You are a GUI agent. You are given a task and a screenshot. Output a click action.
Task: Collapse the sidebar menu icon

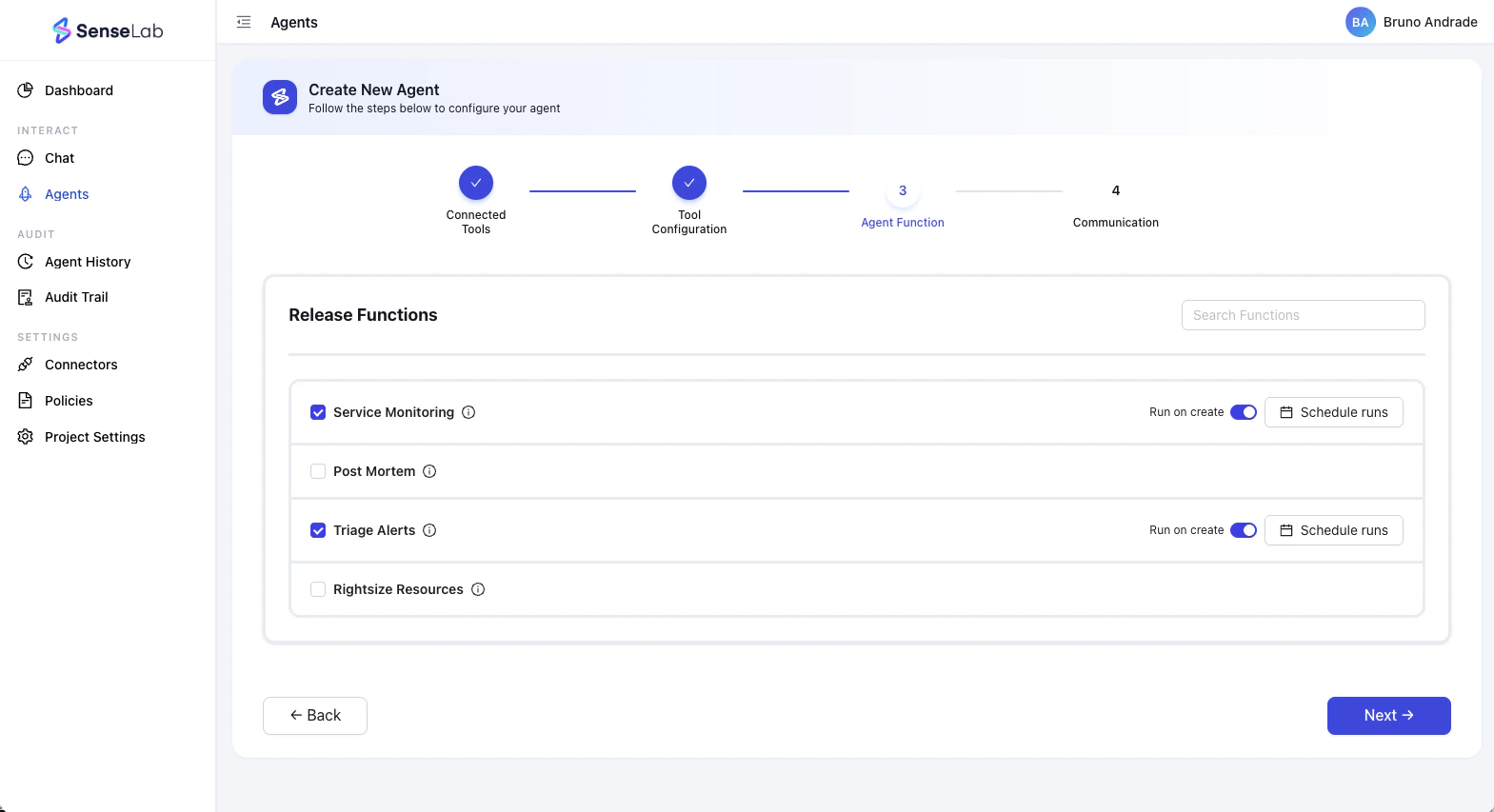point(244,22)
